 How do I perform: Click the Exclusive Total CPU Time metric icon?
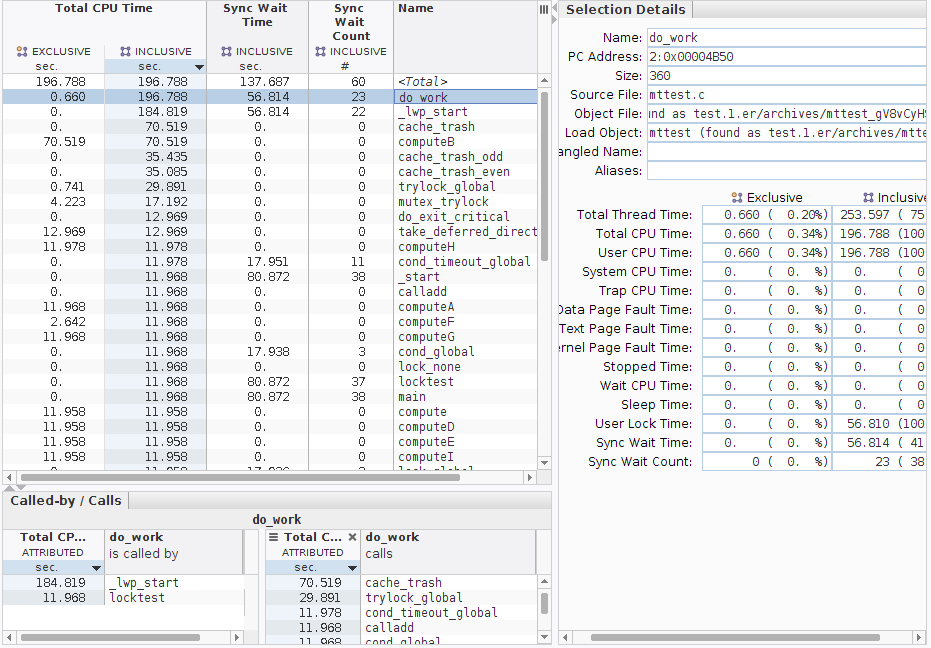click(x=22, y=52)
